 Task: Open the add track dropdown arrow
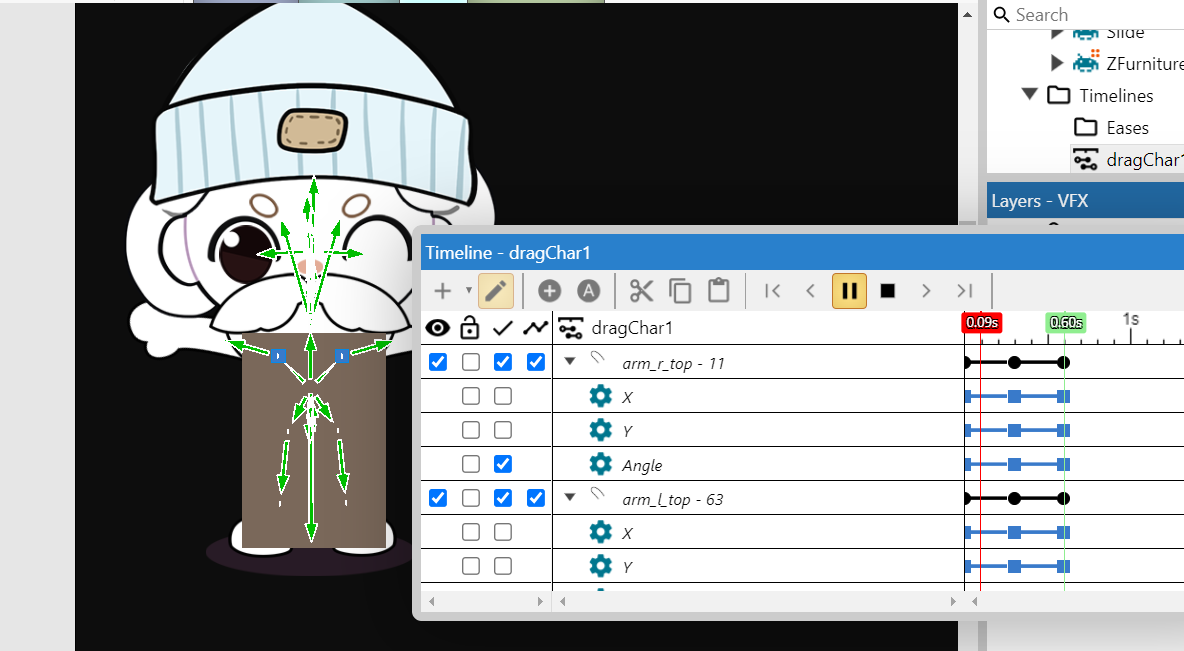(469, 291)
